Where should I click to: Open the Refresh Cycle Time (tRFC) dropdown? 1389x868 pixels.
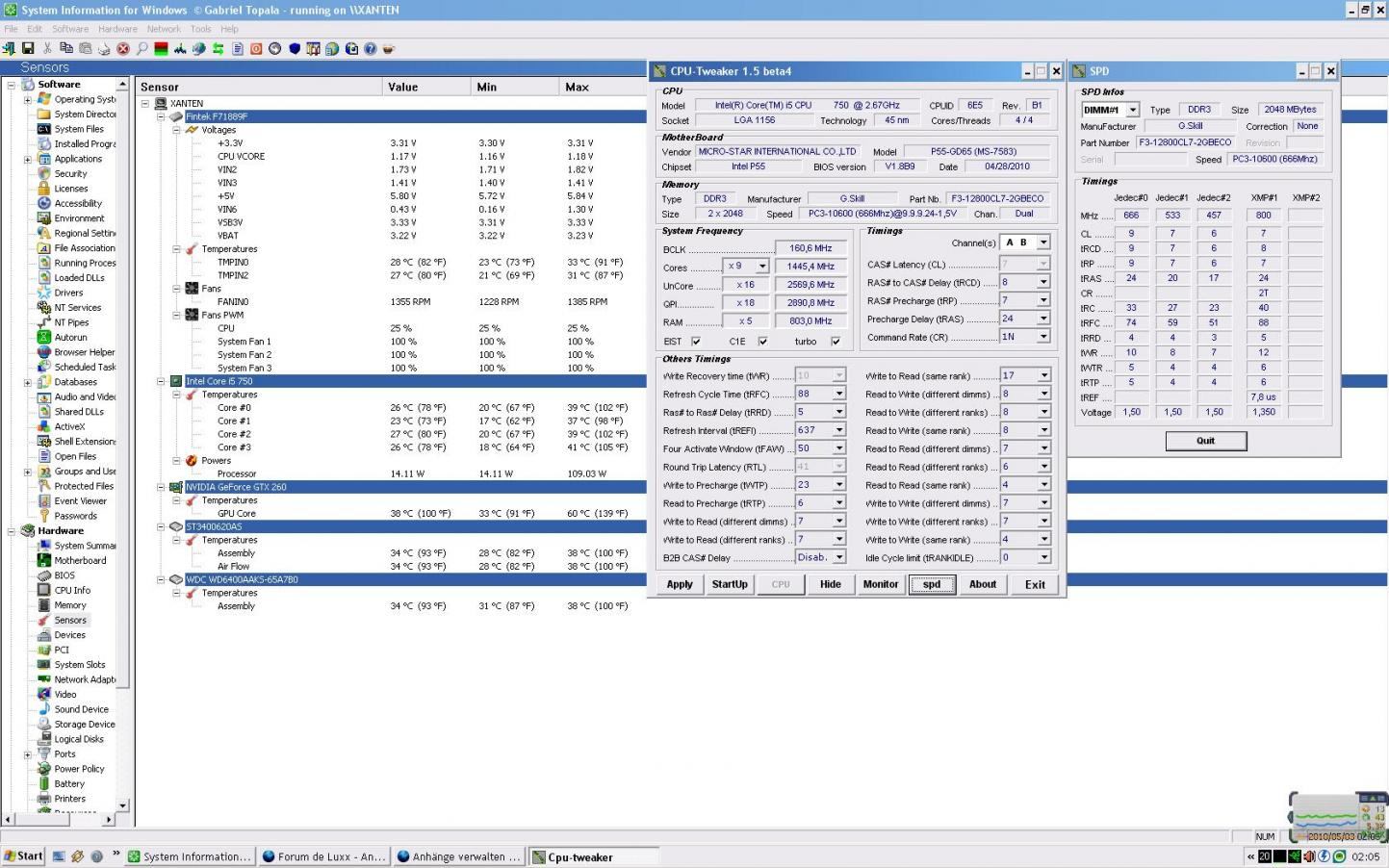[839, 394]
